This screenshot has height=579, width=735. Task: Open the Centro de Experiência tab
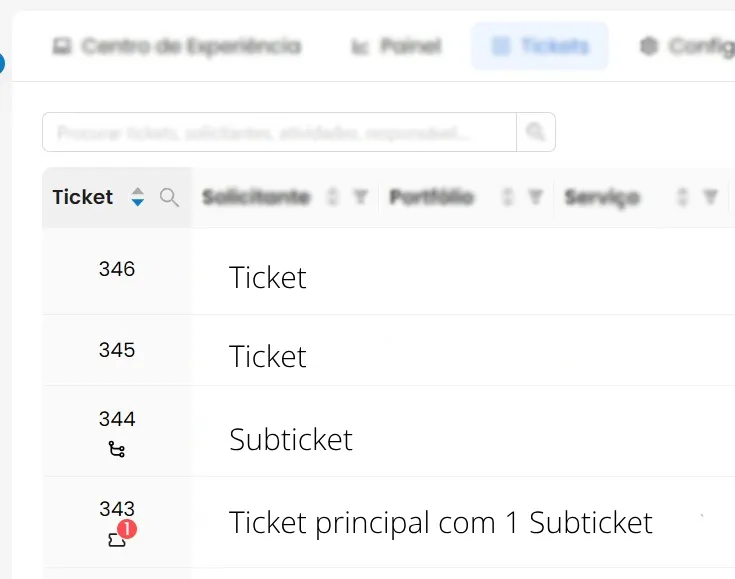coord(177,46)
